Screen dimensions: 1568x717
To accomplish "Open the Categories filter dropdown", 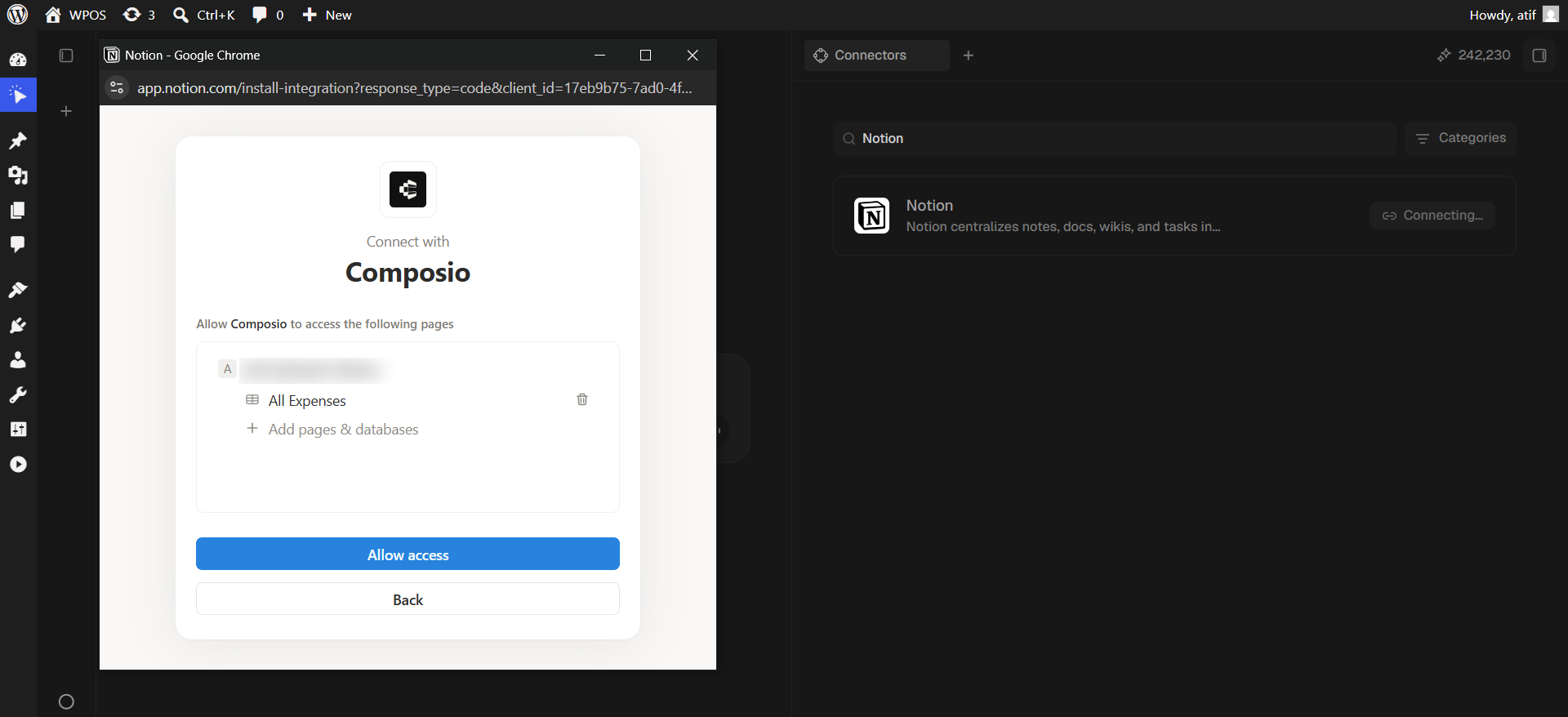I will coord(1460,138).
